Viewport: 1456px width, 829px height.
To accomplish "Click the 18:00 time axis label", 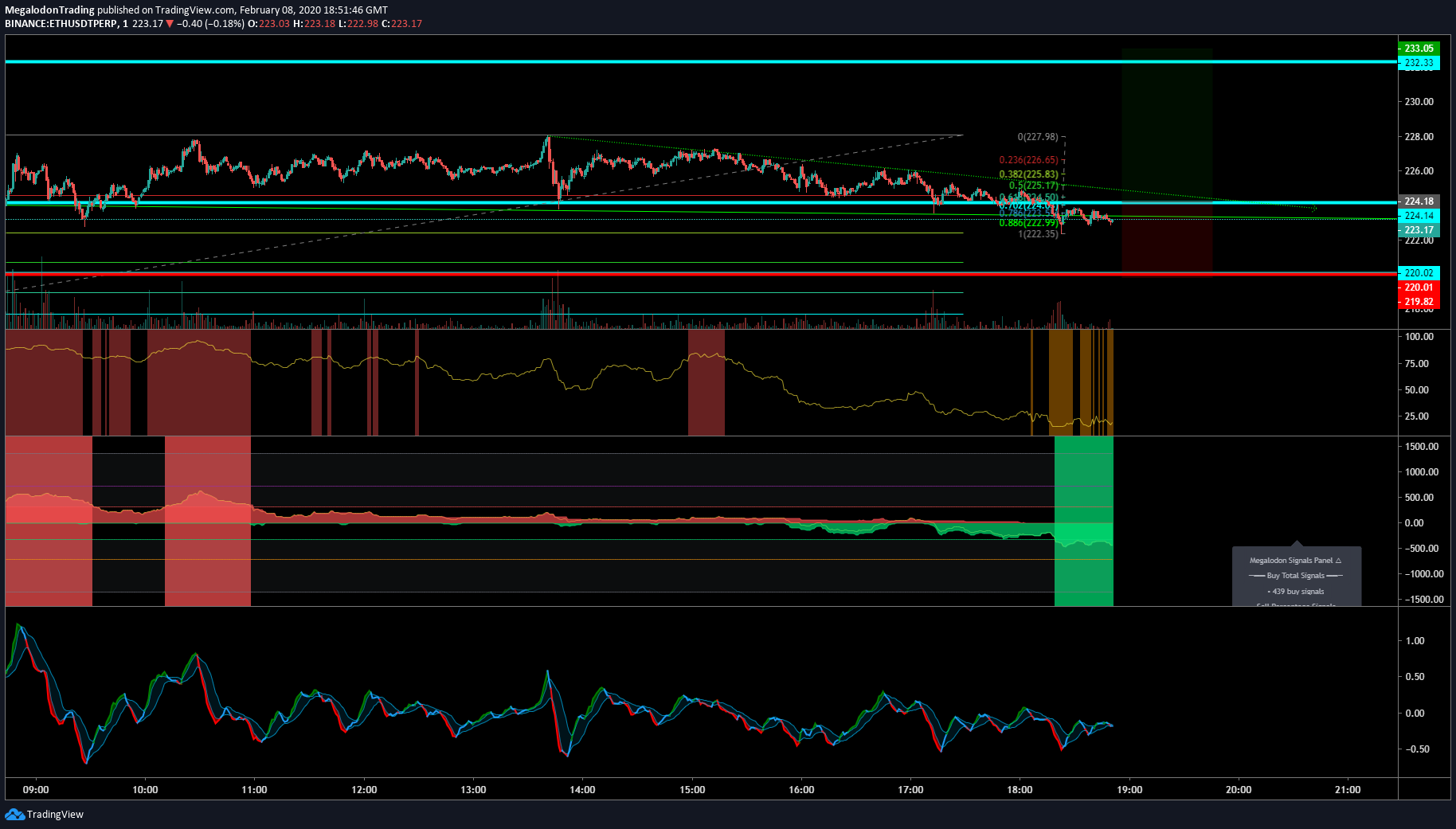I will (x=1020, y=790).
